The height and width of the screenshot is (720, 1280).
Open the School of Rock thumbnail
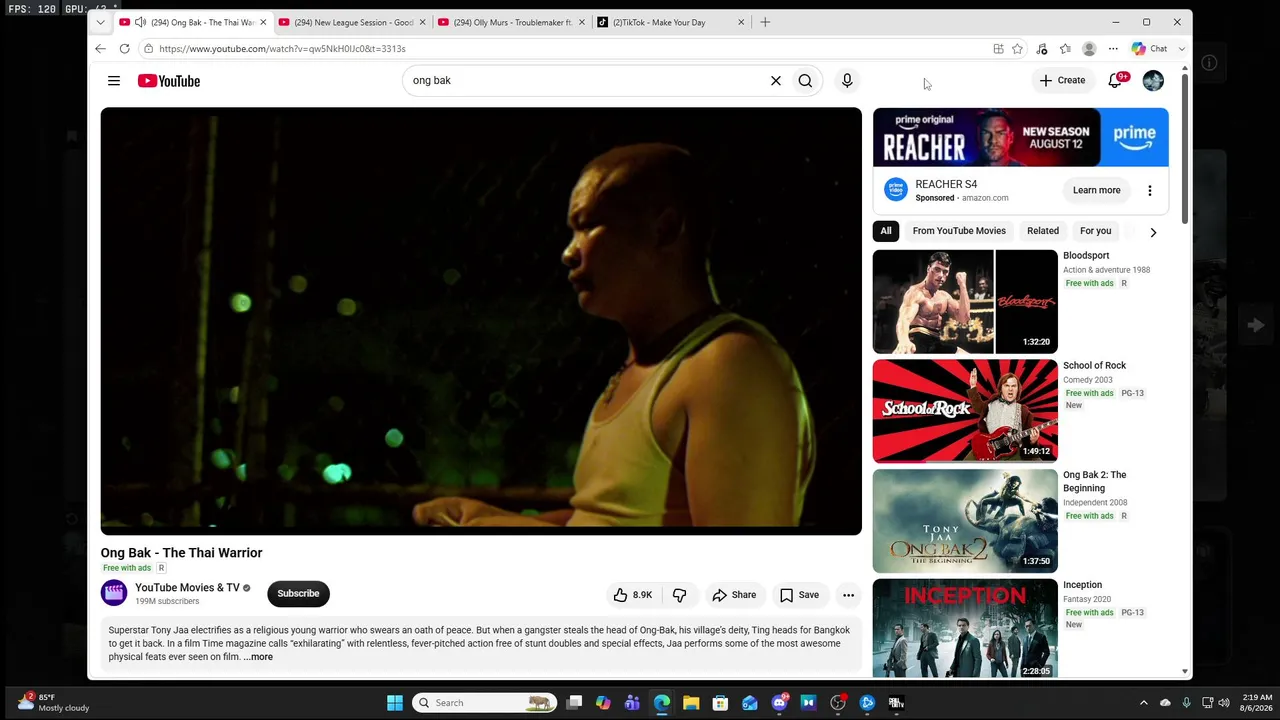pyautogui.click(x=965, y=412)
